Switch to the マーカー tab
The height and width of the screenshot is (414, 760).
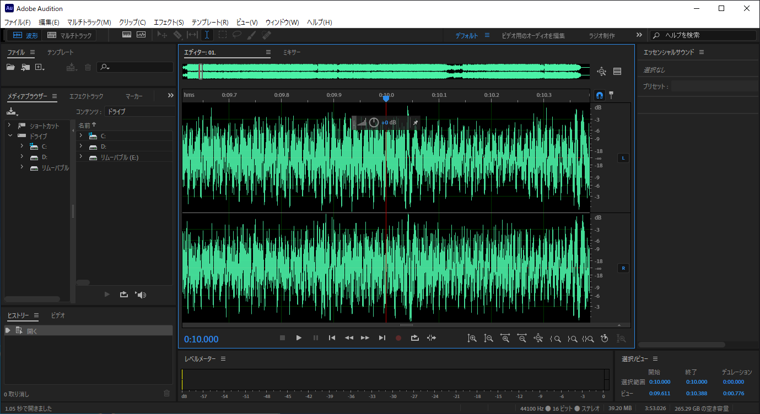tap(134, 96)
